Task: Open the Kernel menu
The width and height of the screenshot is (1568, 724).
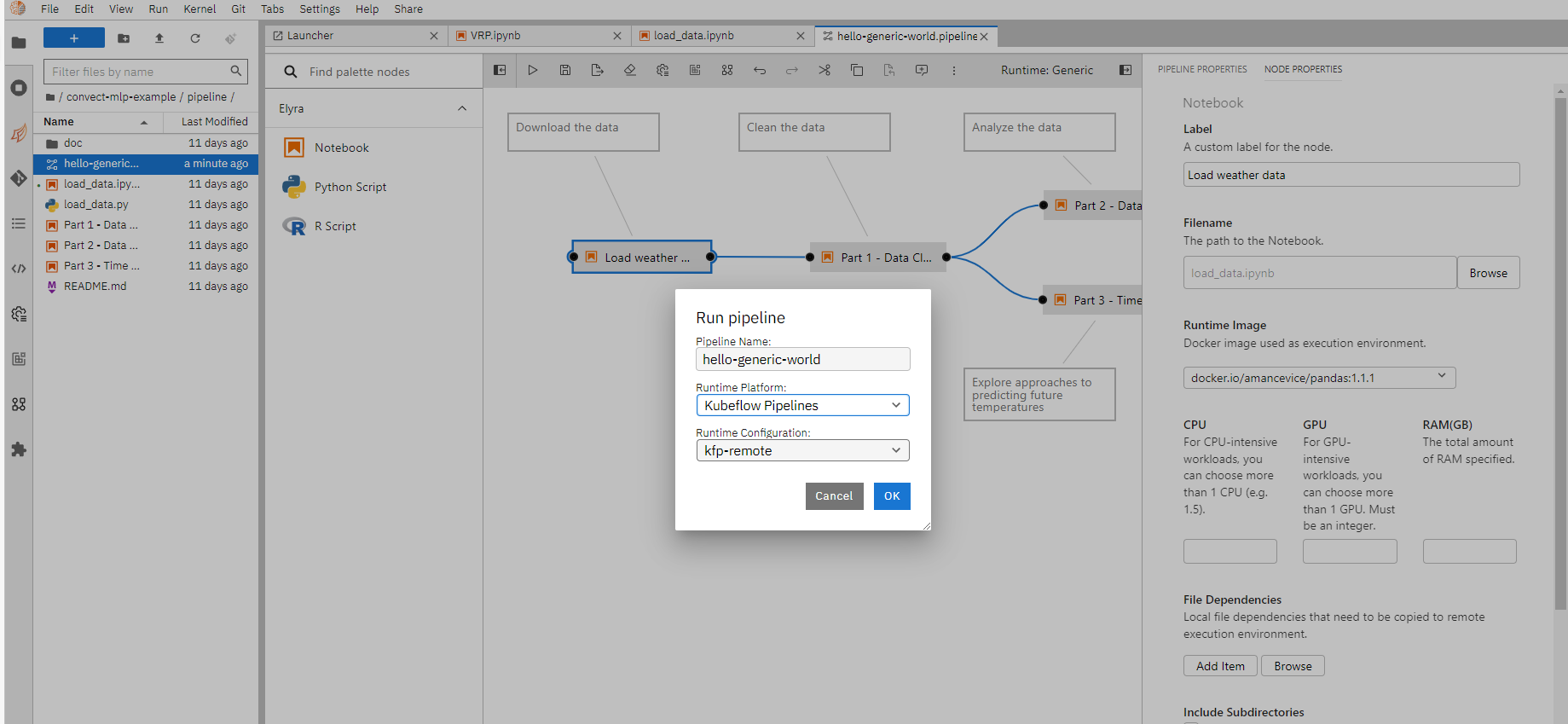Action: [200, 9]
